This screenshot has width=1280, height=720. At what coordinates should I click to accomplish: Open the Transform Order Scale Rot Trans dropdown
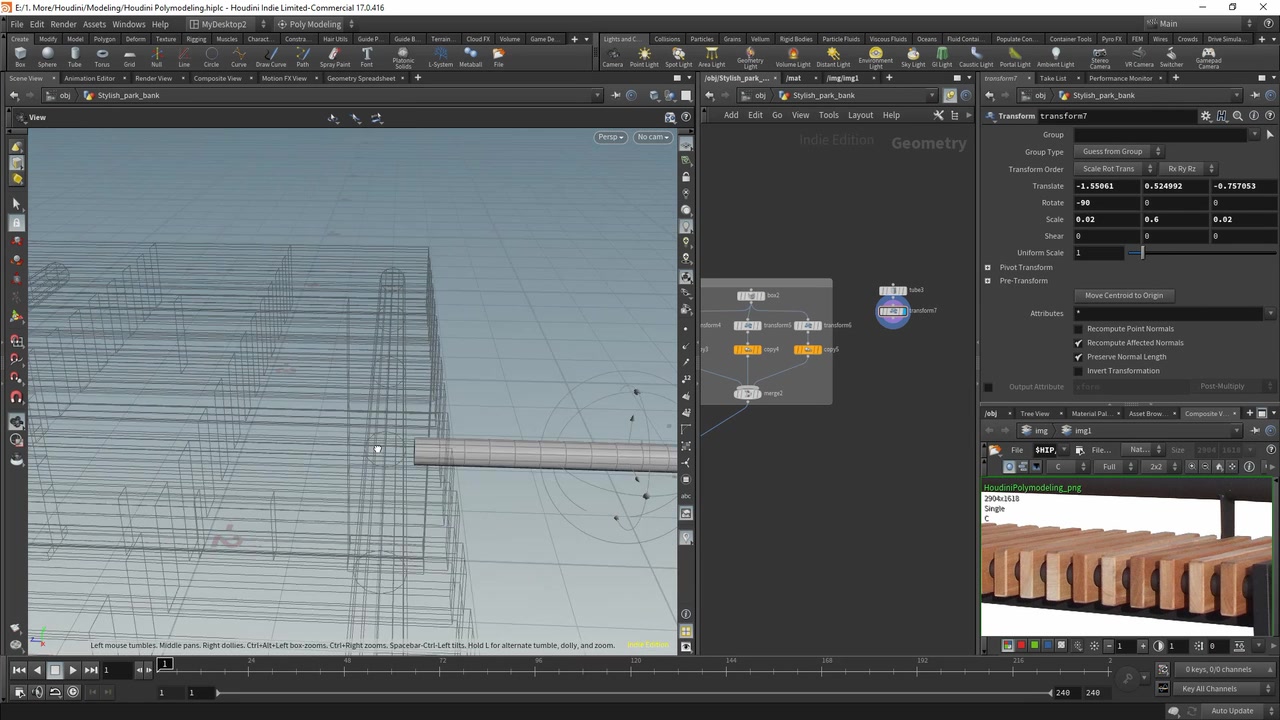pos(1115,169)
